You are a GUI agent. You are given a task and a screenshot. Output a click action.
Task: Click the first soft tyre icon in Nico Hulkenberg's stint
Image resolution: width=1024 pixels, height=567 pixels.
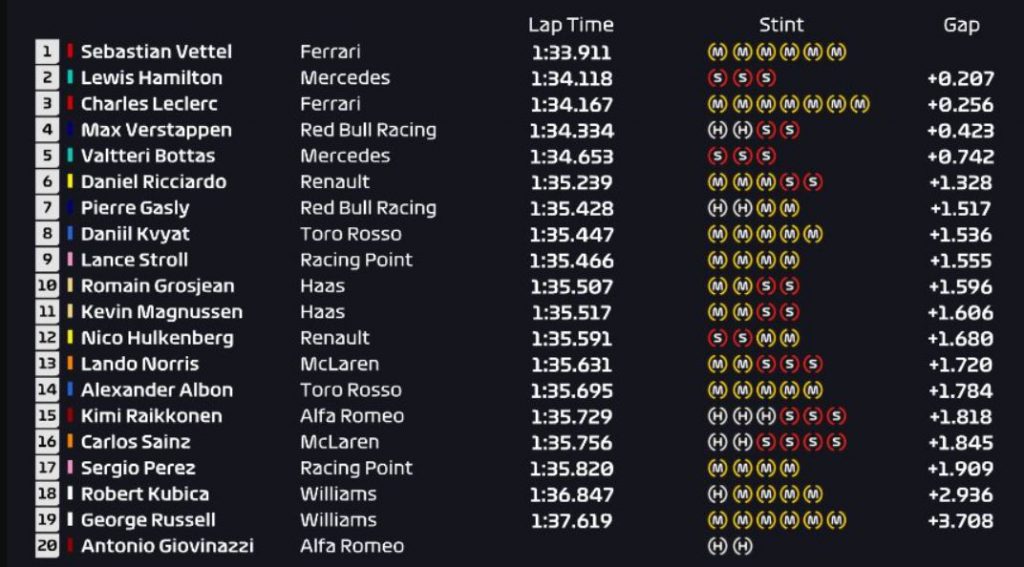click(x=717, y=338)
